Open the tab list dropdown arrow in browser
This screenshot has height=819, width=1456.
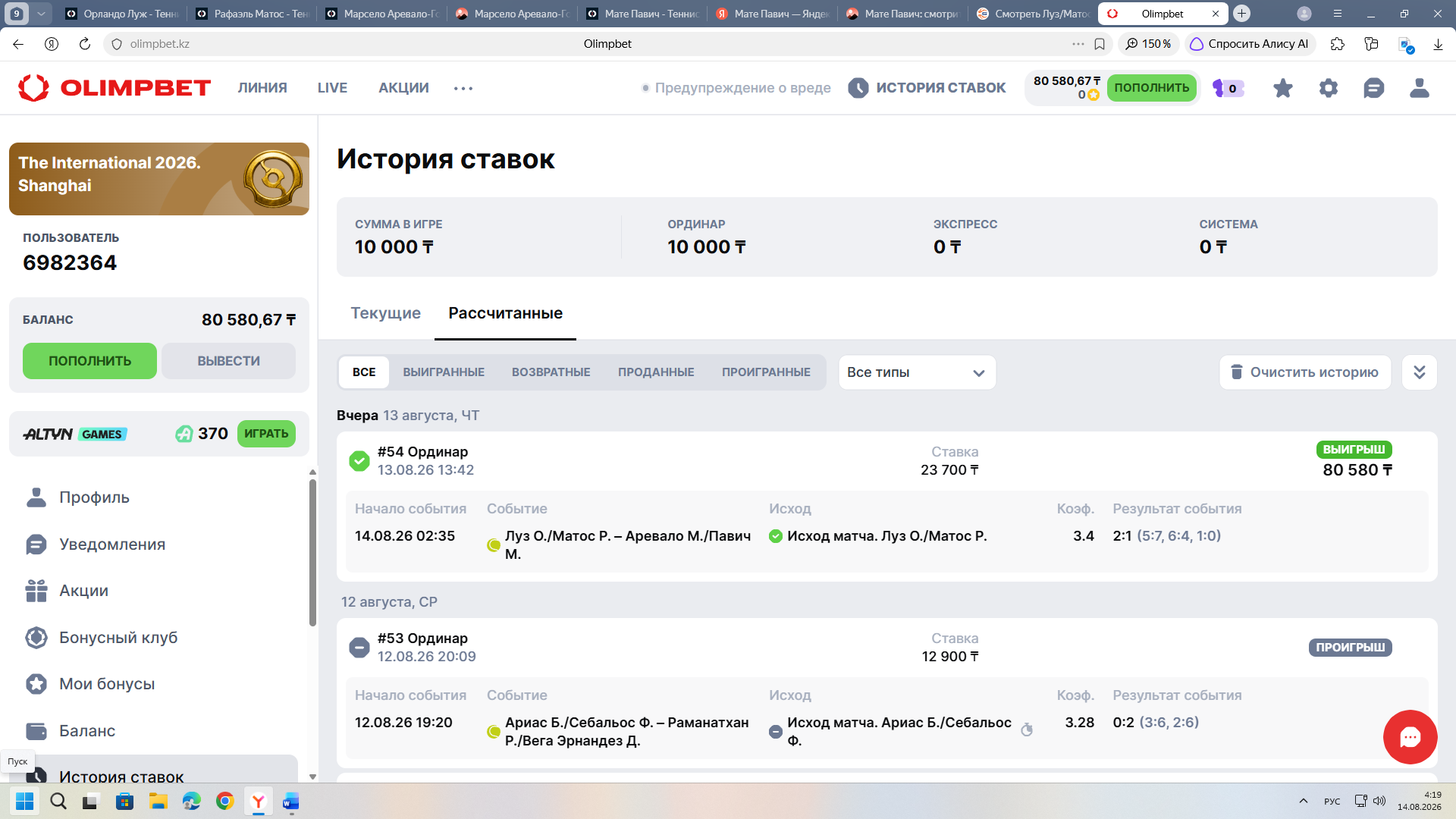tap(41, 14)
